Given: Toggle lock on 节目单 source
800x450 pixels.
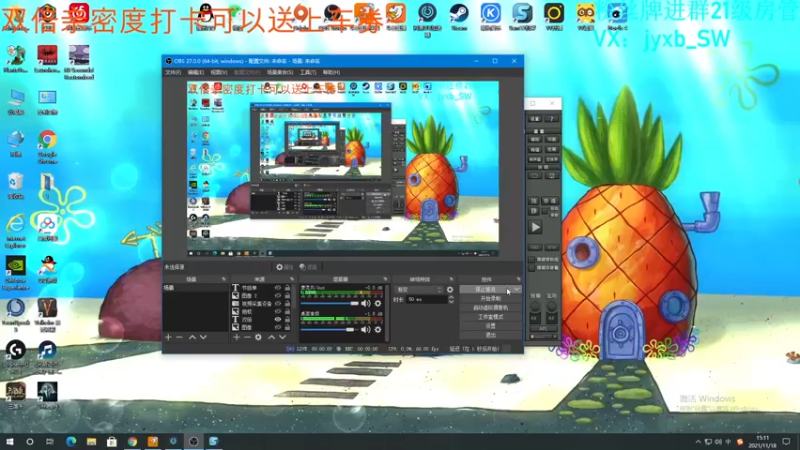Looking at the screenshot, I should pyautogui.click(x=287, y=288).
